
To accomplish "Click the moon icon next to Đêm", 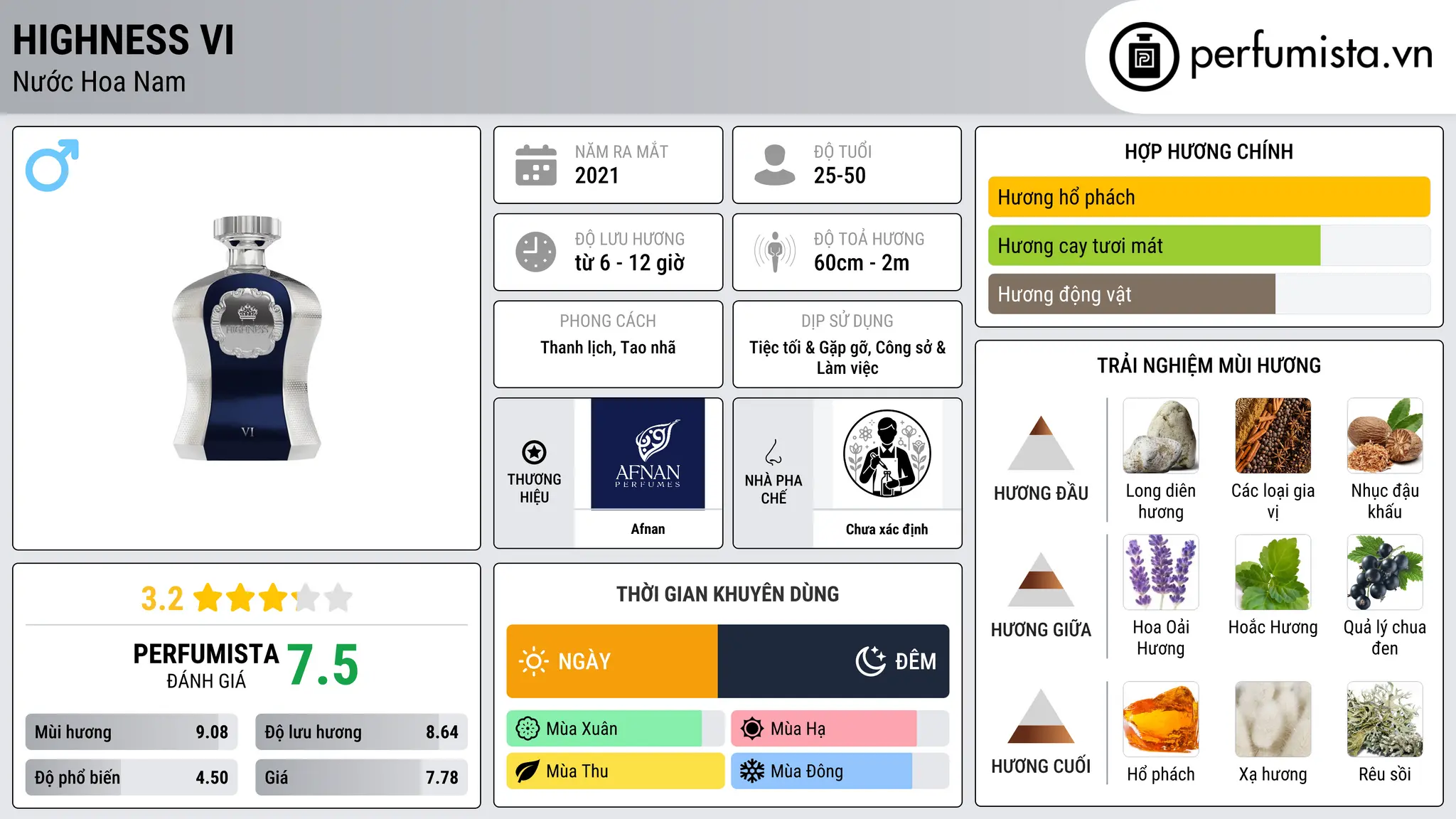I will click(x=871, y=661).
